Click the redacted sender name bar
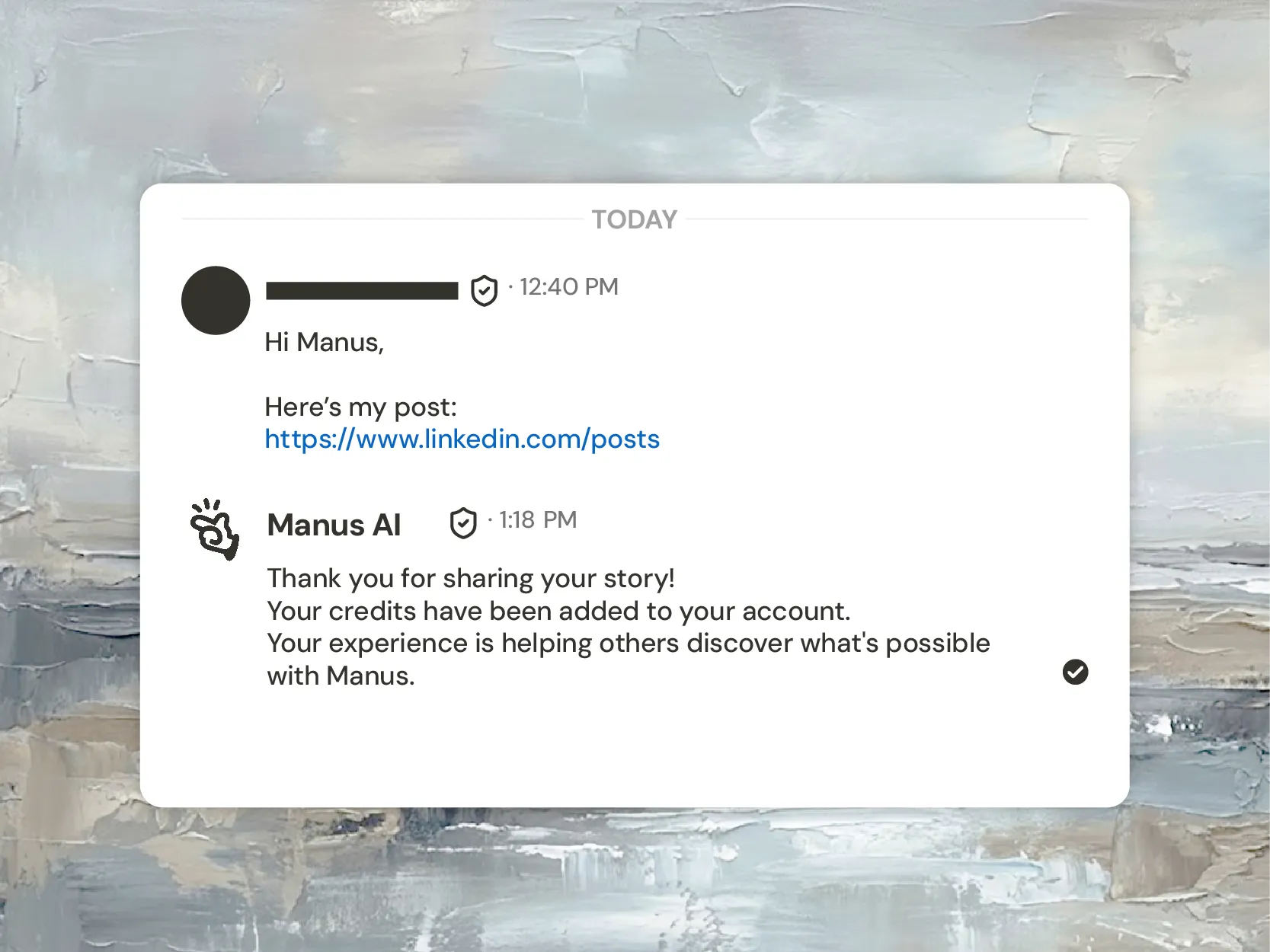Image resolution: width=1270 pixels, height=952 pixels. 362,290
